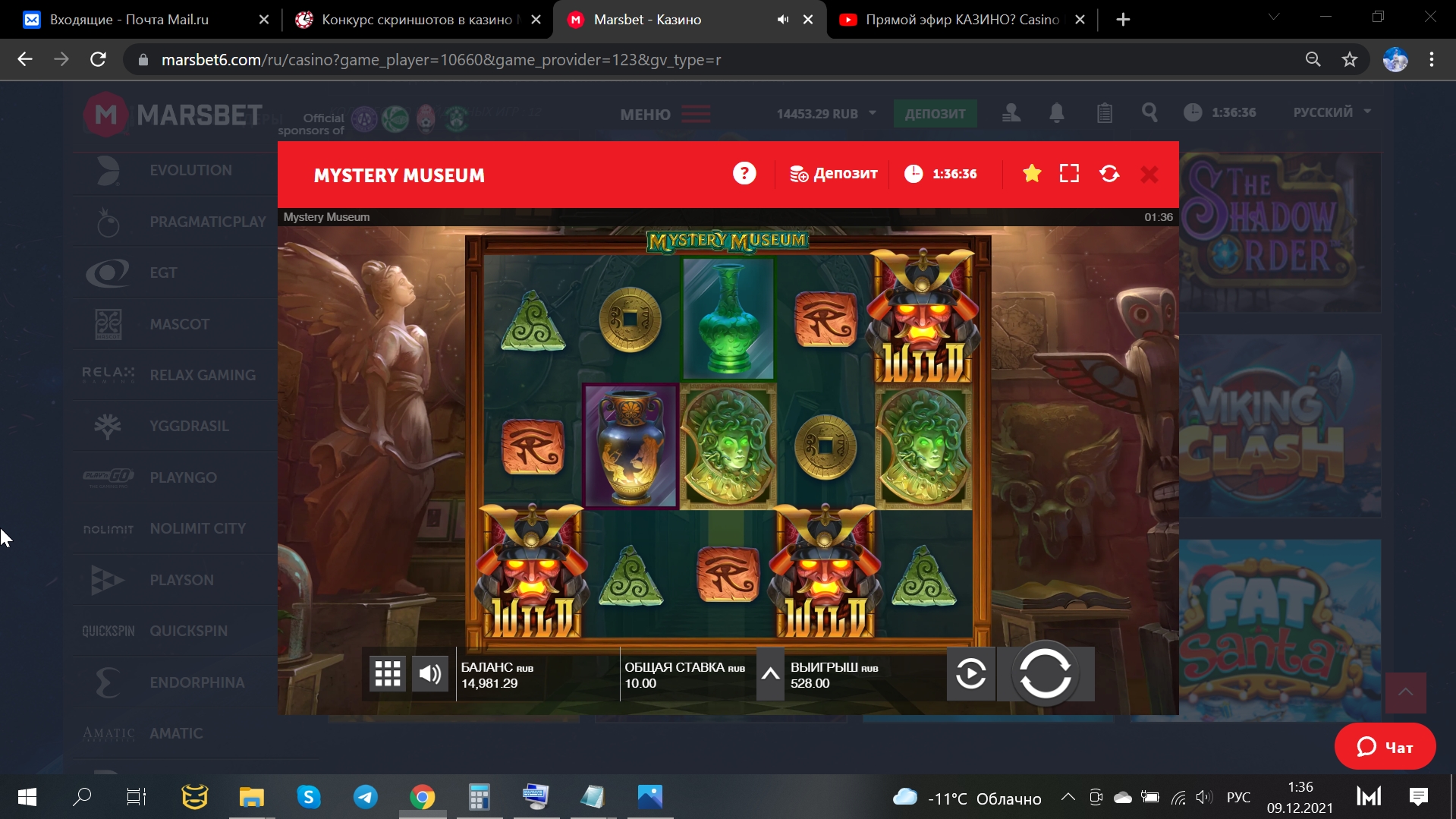
Task: Open the Fat Santa game thumbnail
Action: pos(1280,630)
